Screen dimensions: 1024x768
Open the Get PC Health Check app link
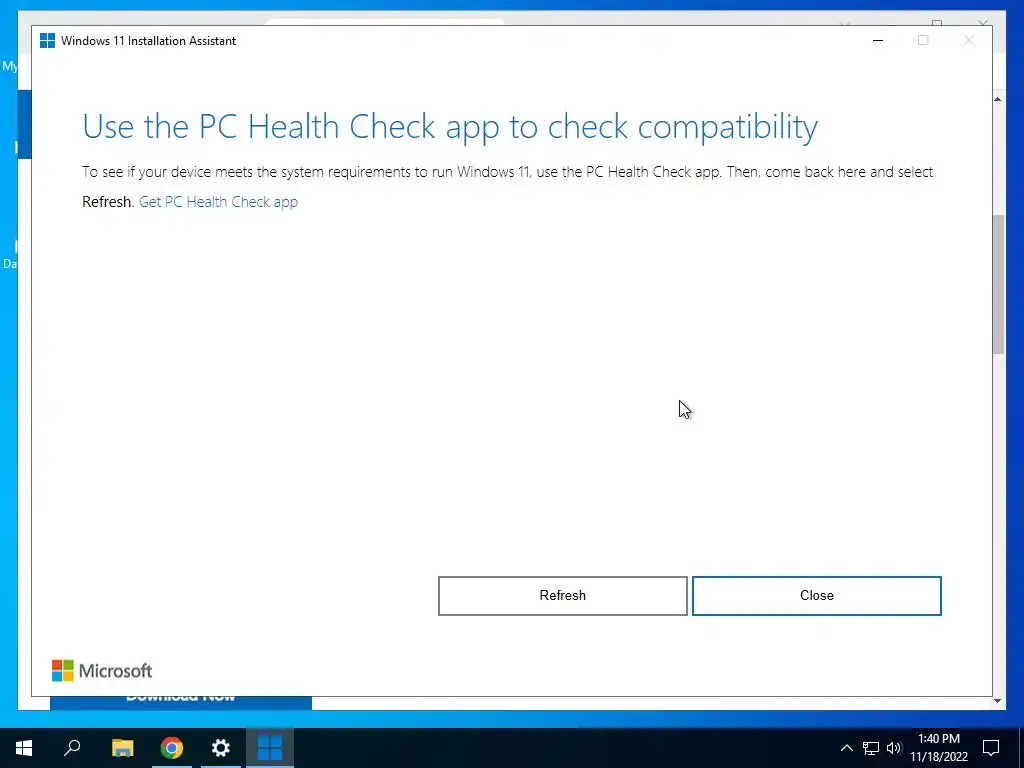tap(218, 202)
